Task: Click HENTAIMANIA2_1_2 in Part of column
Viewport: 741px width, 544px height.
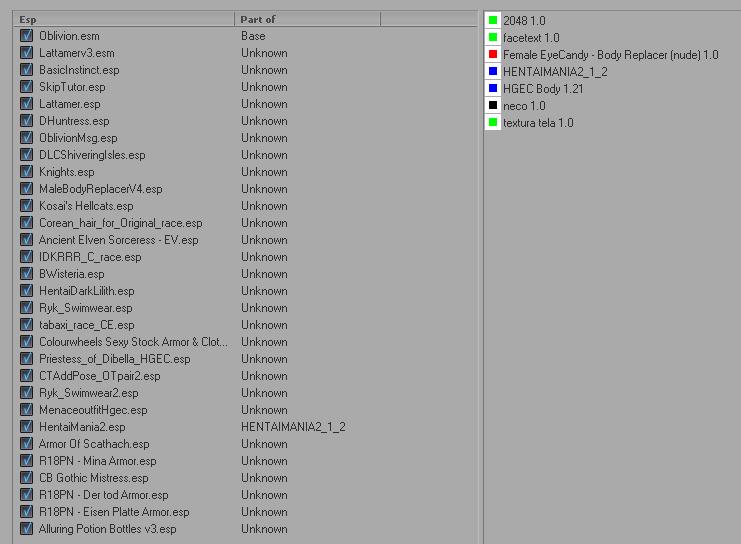Action: [293, 427]
